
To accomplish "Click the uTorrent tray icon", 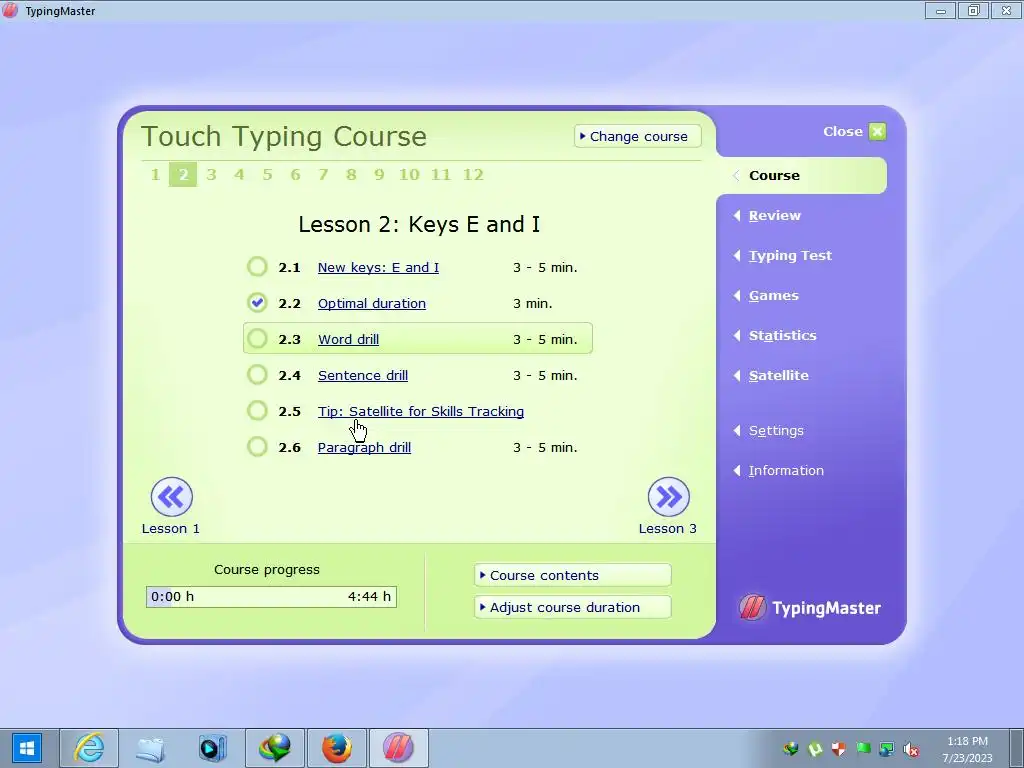I will [x=815, y=749].
